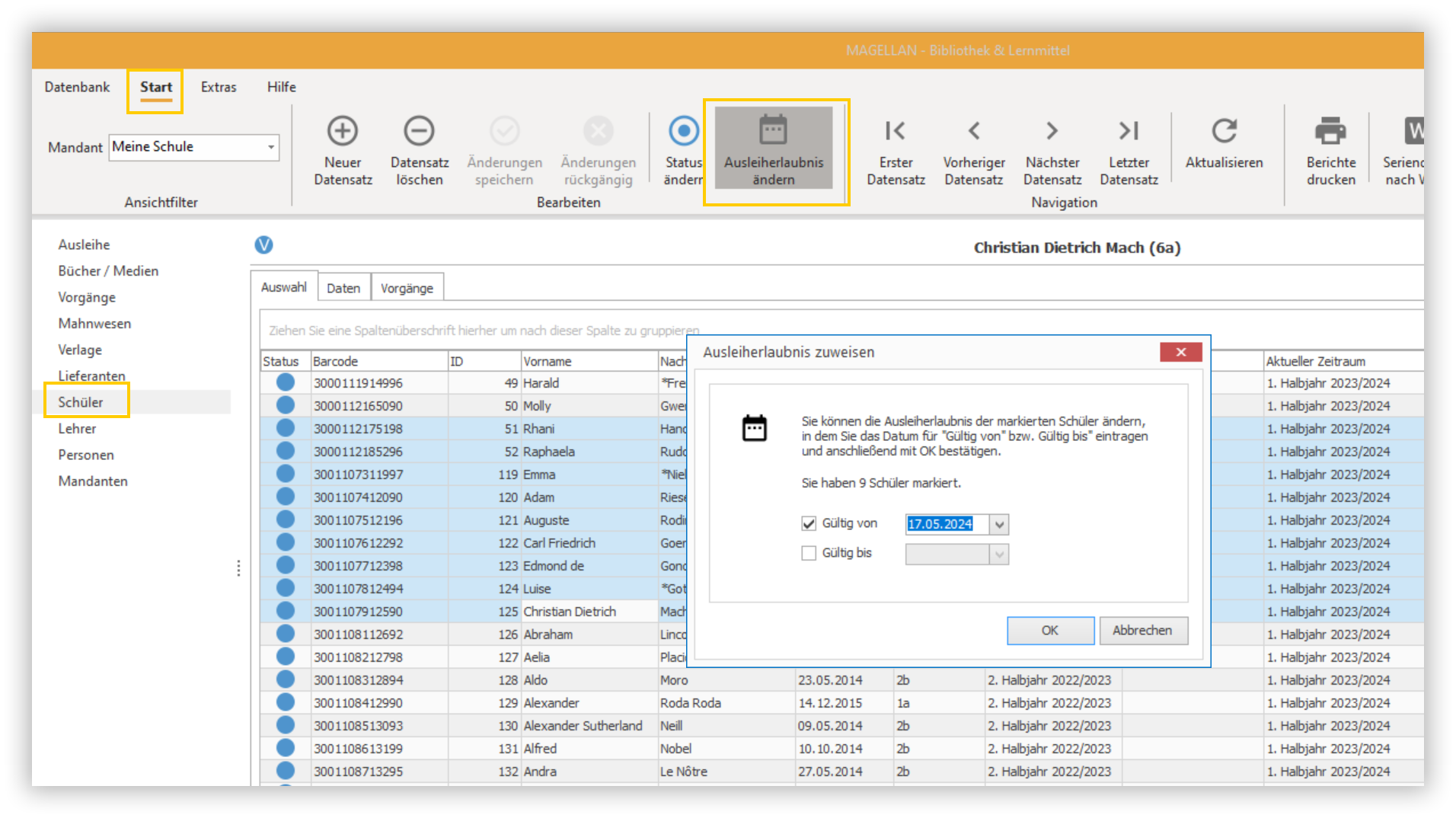This screenshot has width=1456, height=818.
Task: Switch to the Vorgänge tab
Action: (407, 288)
